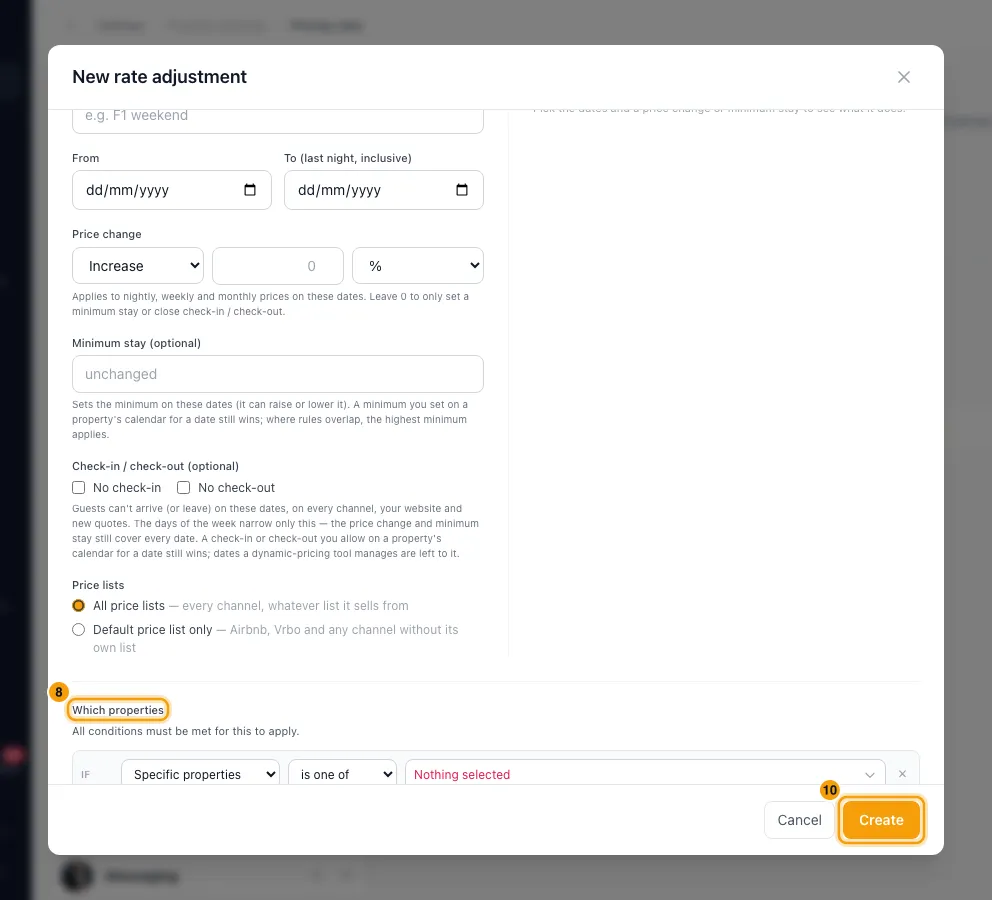This screenshot has width=992, height=900.
Task: Open the Increase price change dropdown
Action: pos(138,266)
